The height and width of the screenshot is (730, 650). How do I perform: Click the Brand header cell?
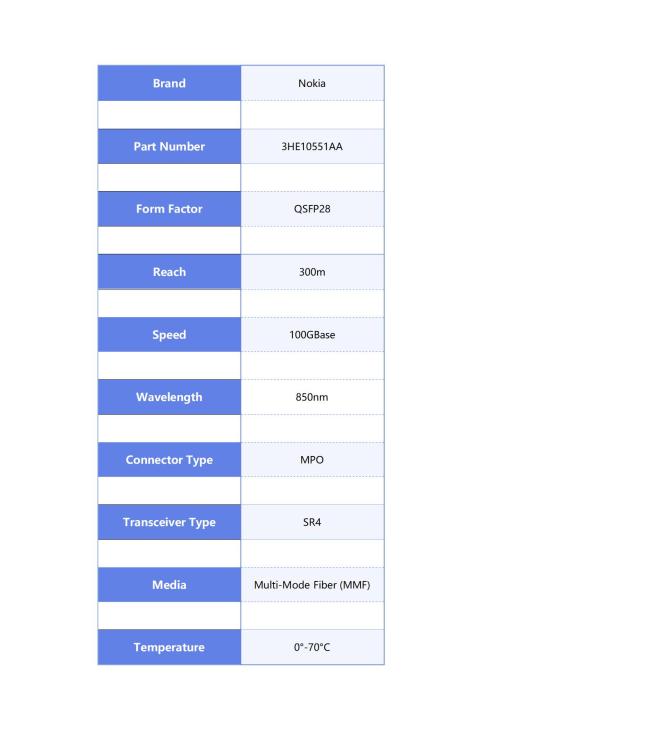point(169,83)
